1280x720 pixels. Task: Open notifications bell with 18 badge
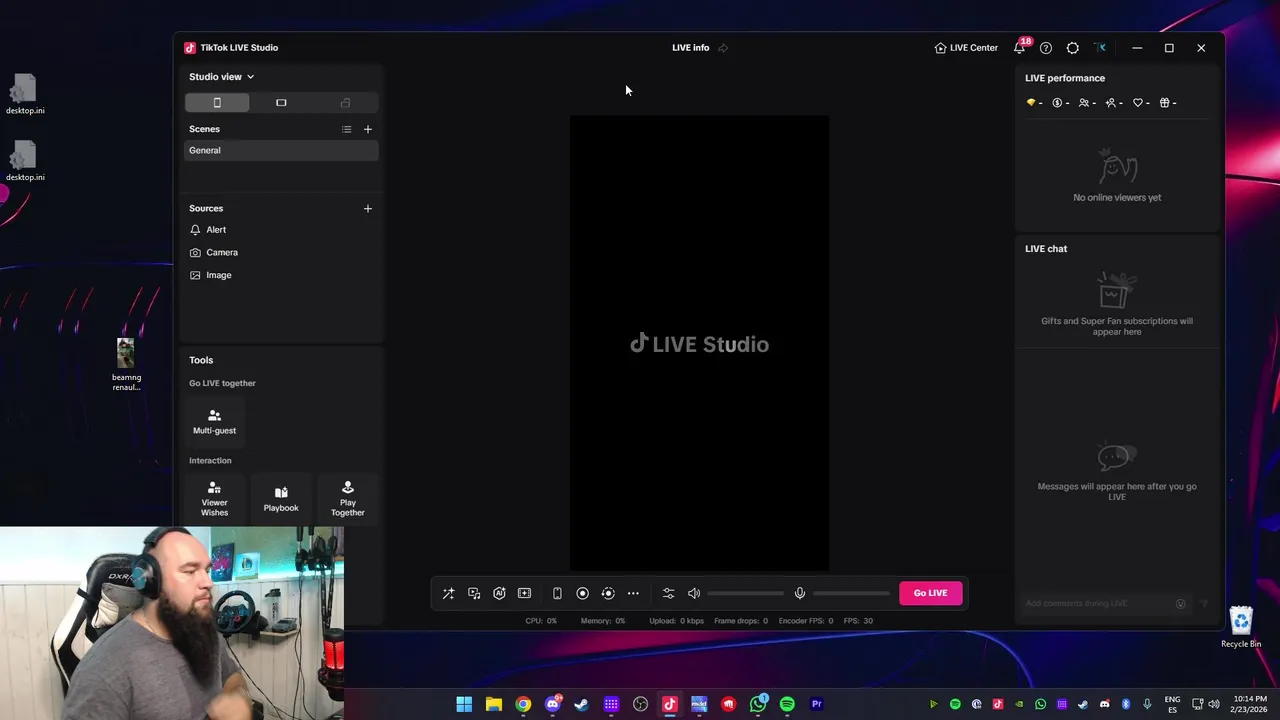click(1020, 47)
